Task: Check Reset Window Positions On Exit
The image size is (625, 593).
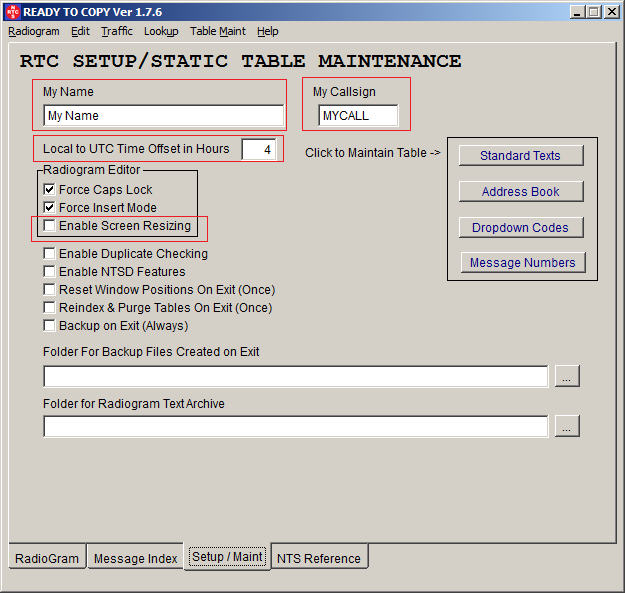Action: [49, 289]
